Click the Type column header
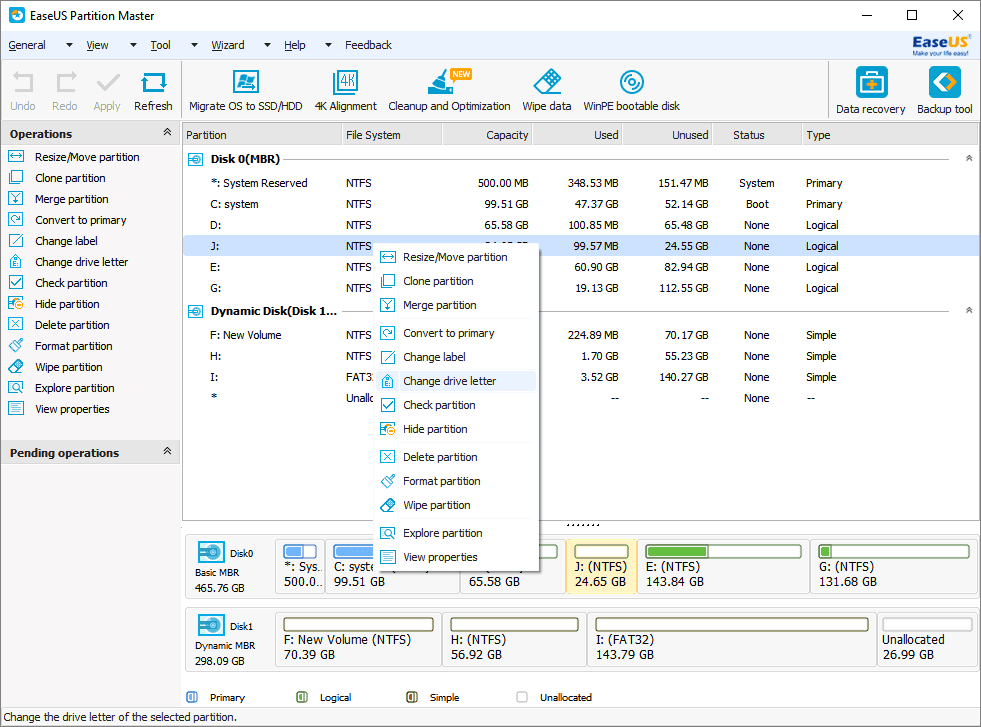 click(x=890, y=135)
